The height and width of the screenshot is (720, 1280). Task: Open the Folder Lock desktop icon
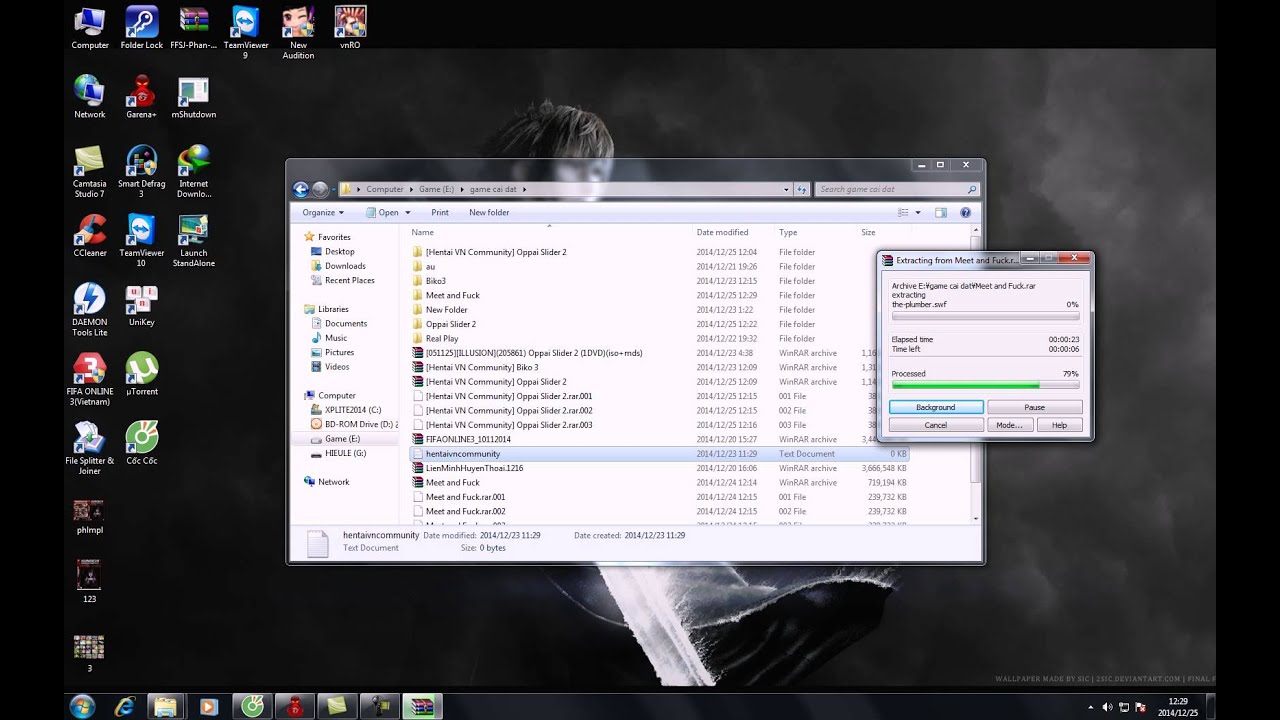click(x=141, y=28)
